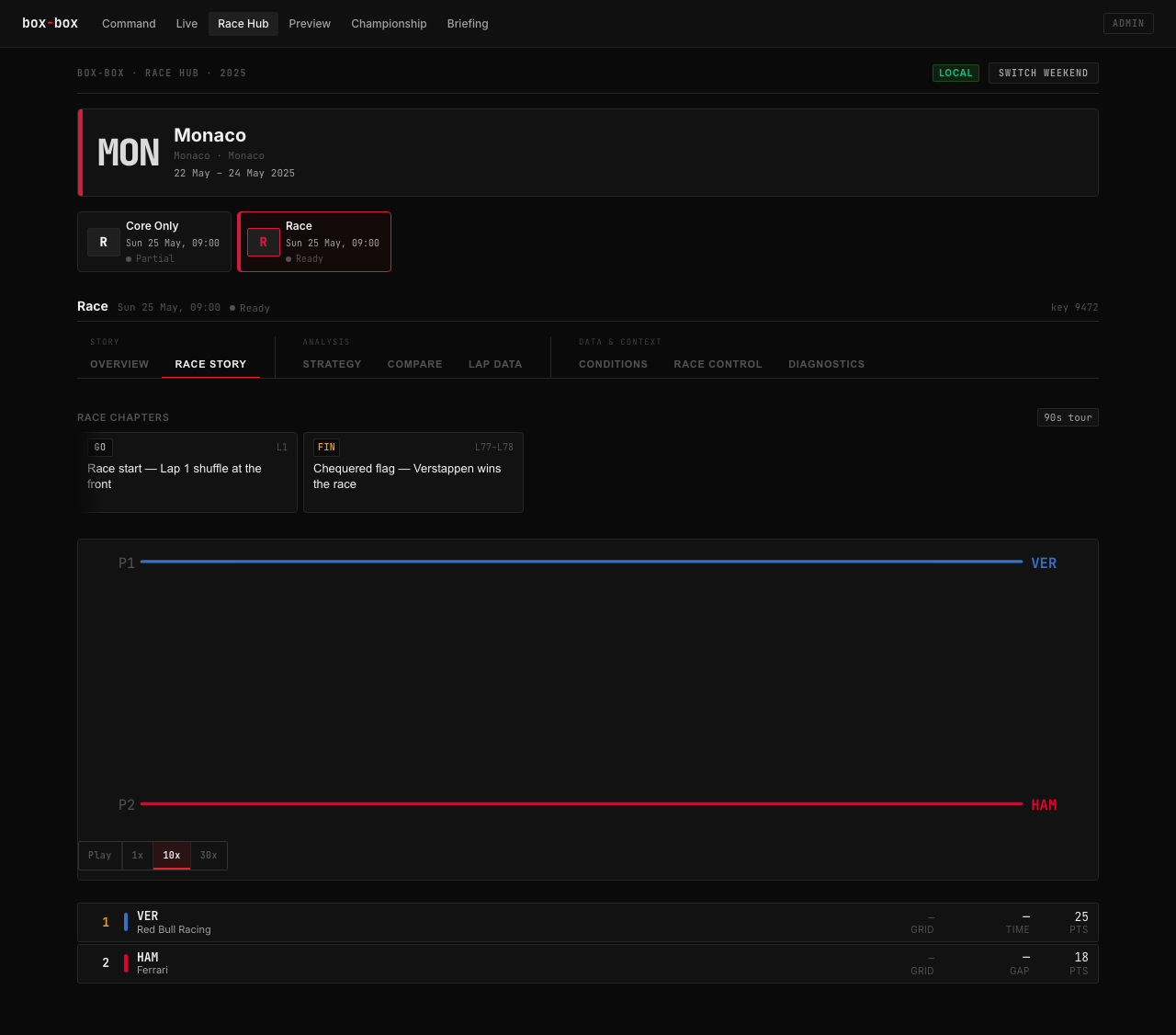The width and height of the screenshot is (1176, 1035).
Task: Click the L1 lap label
Action: point(282,448)
